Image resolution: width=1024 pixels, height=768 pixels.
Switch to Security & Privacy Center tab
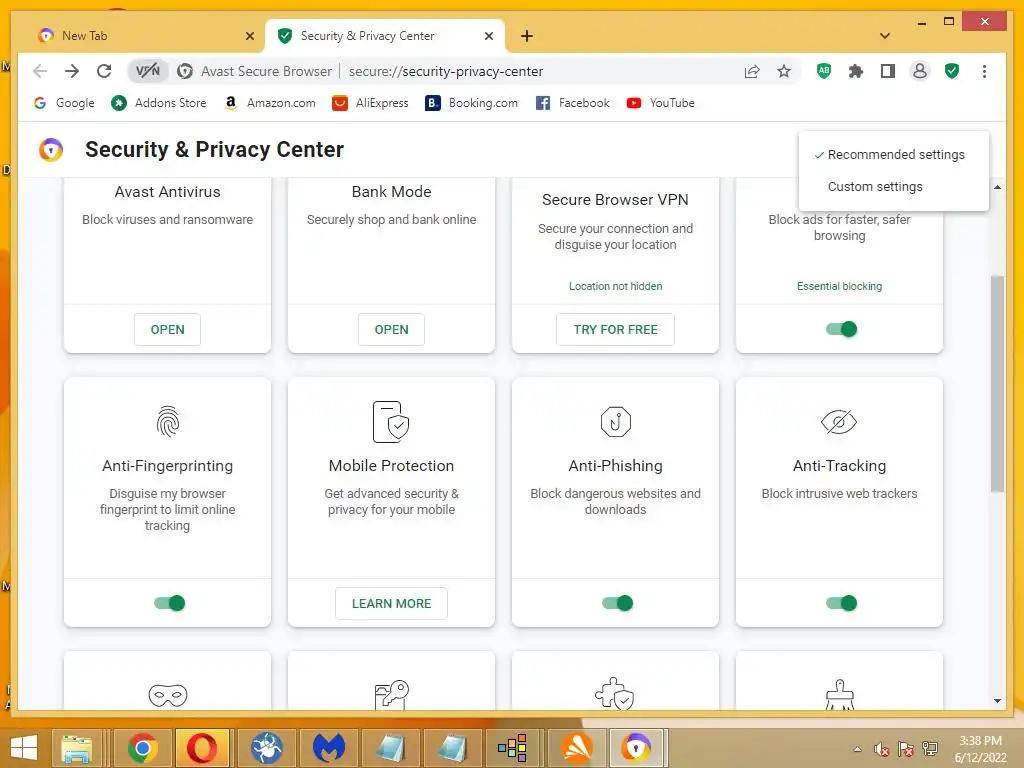click(x=385, y=36)
